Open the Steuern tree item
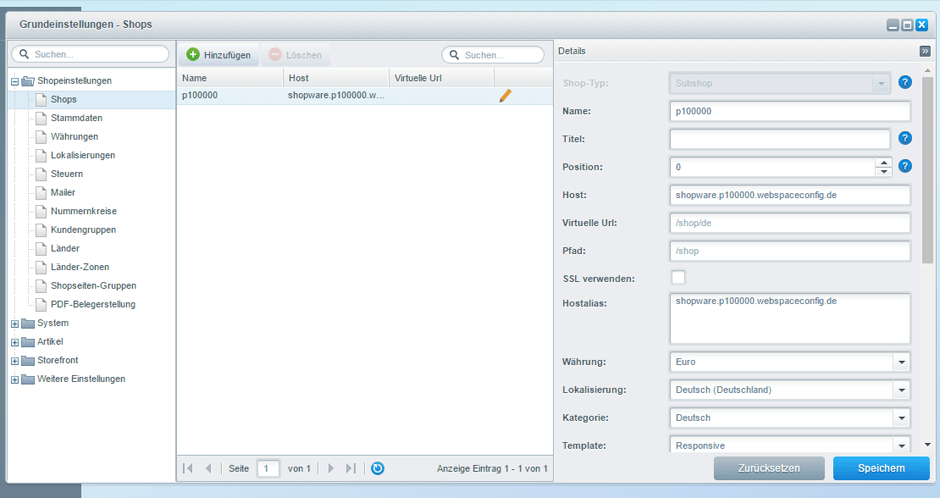The height and width of the screenshot is (498, 940). point(67,174)
